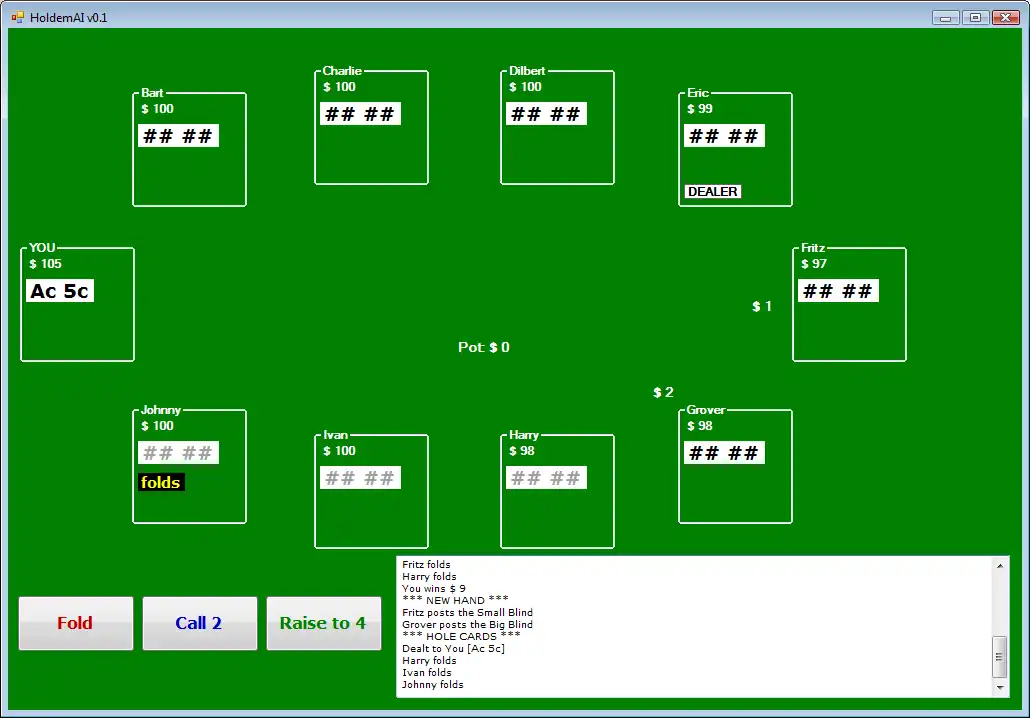Click your Ac 5c hole cards
This screenshot has height=718, width=1030.
pyautogui.click(x=60, y=291)
